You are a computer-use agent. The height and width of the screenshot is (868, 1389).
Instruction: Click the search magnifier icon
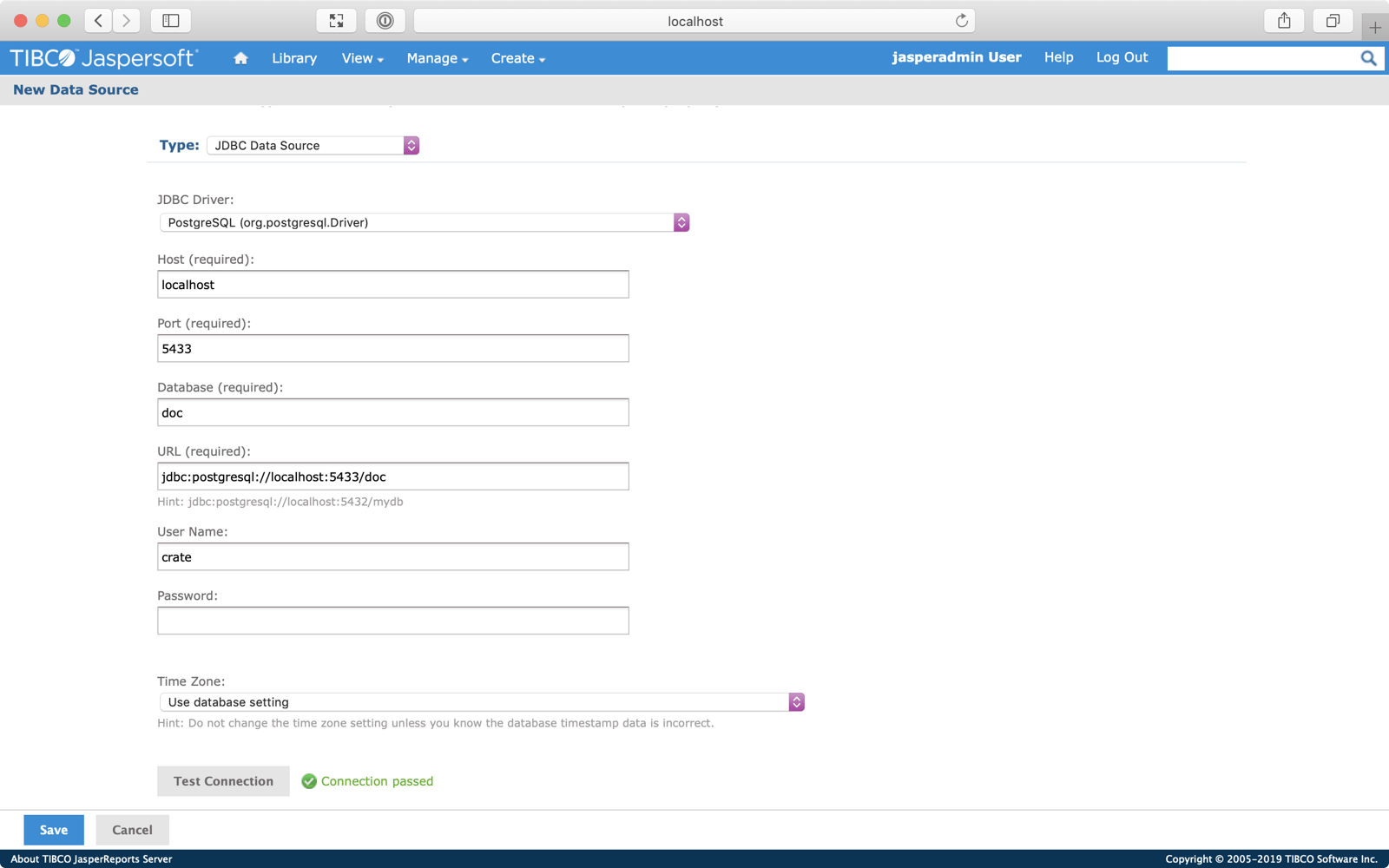(x=1368, y=58)
